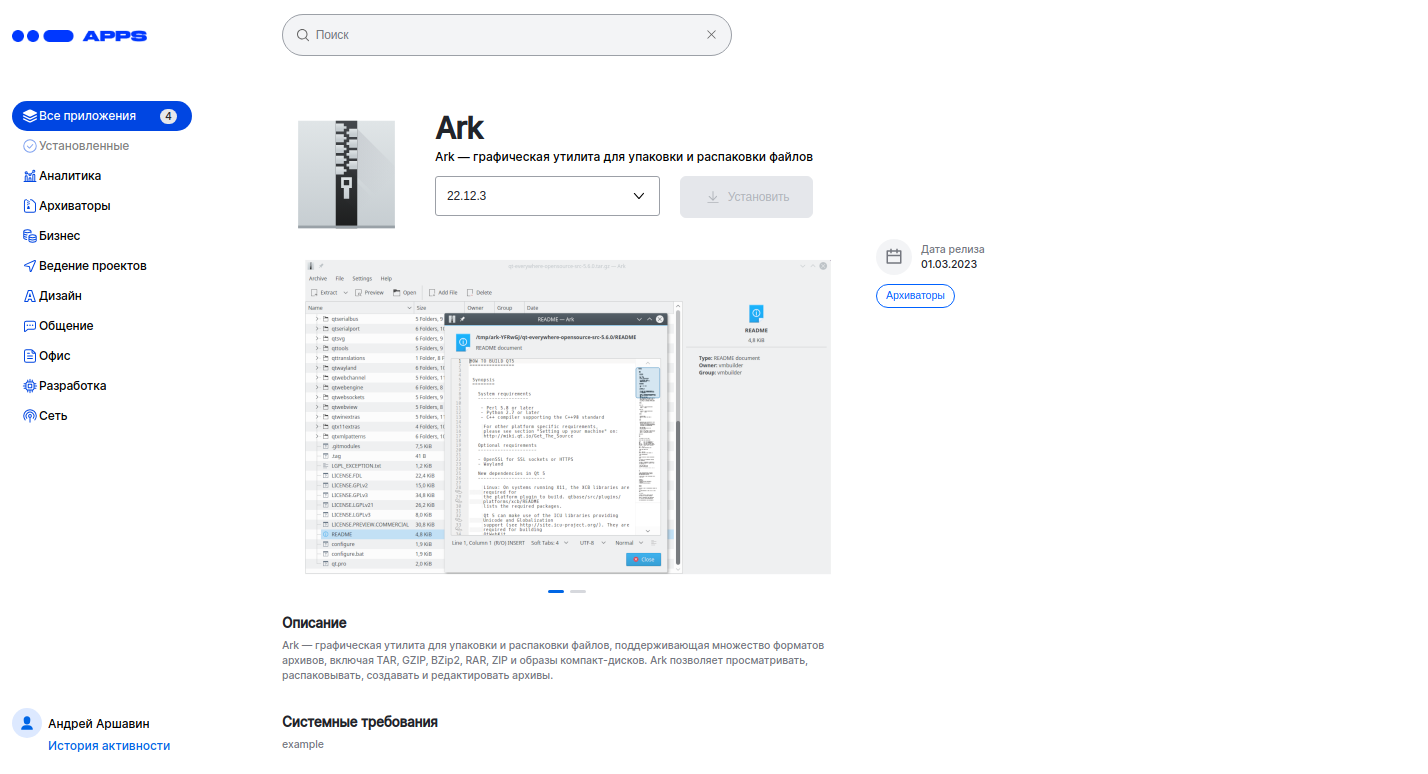
Task: Select the All applications menu item
Action: pos(101,116)
